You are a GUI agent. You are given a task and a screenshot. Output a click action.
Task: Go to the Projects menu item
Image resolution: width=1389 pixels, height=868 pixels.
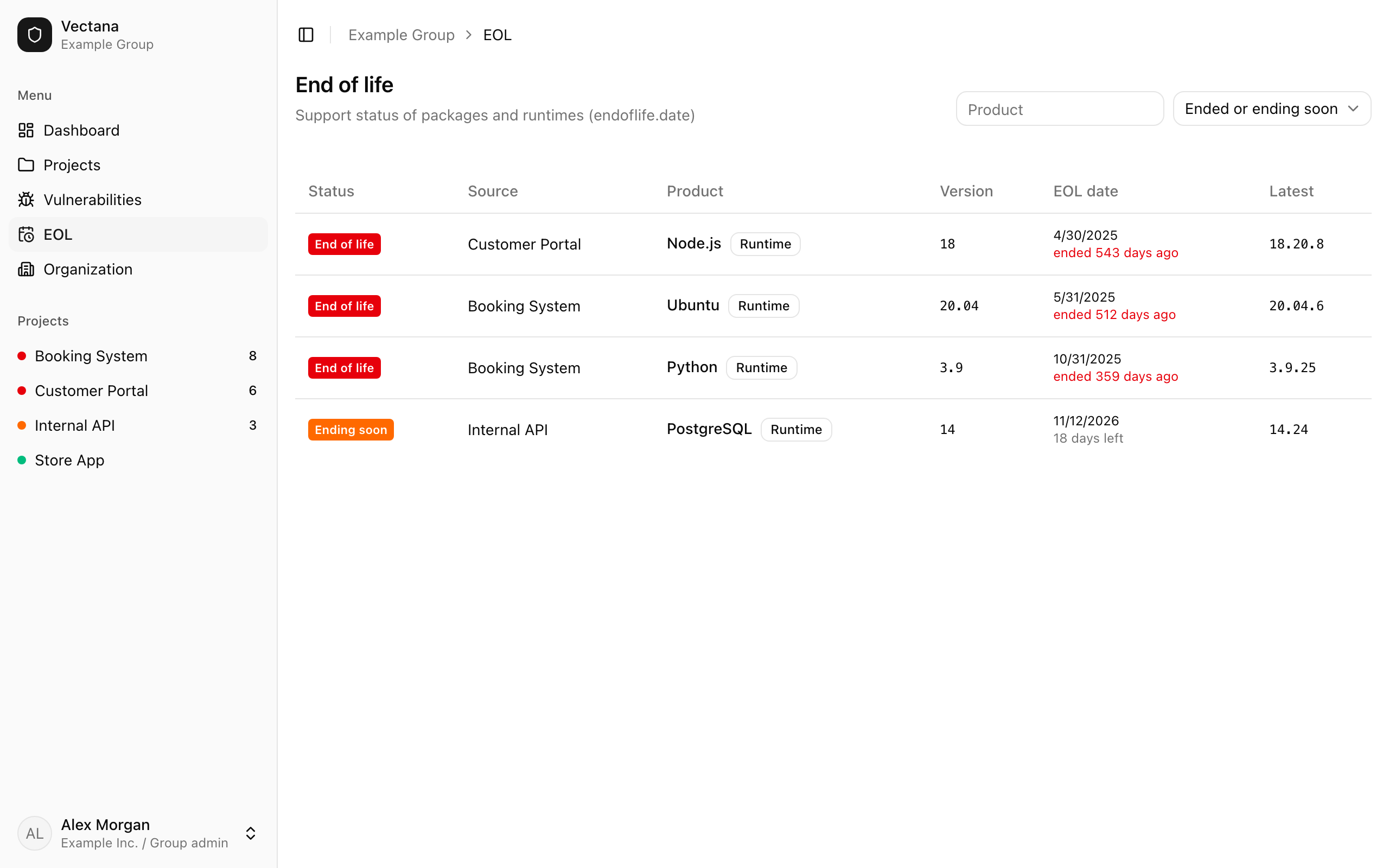[x=138, y=165]
